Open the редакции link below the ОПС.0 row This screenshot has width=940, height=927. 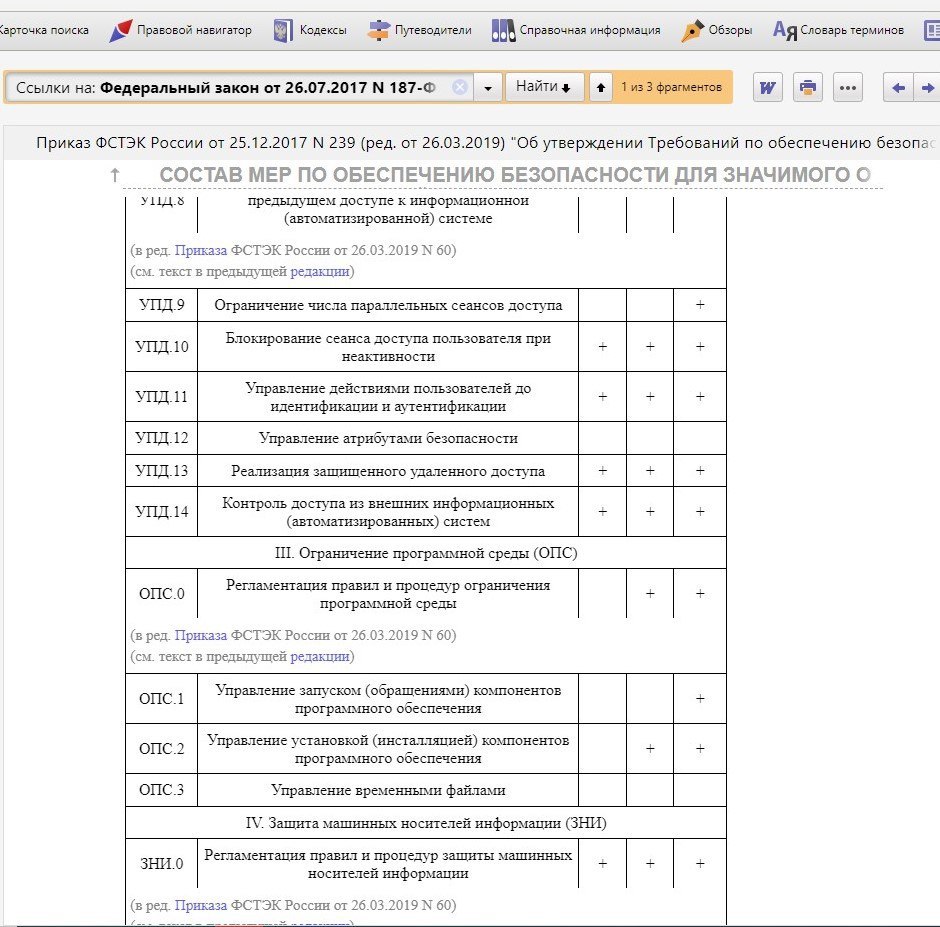[x=320, y=656]
